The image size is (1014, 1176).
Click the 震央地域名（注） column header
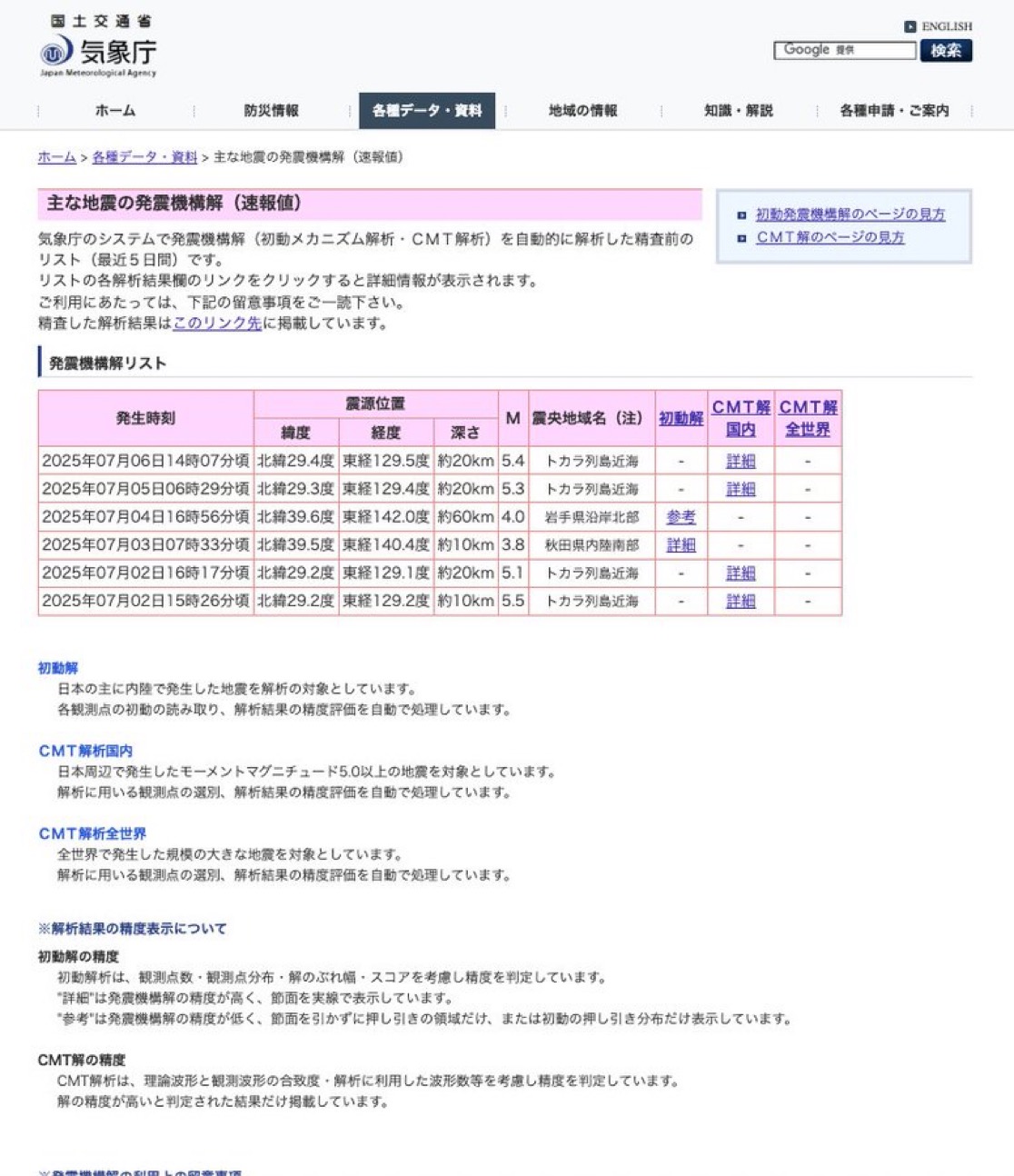591,418
